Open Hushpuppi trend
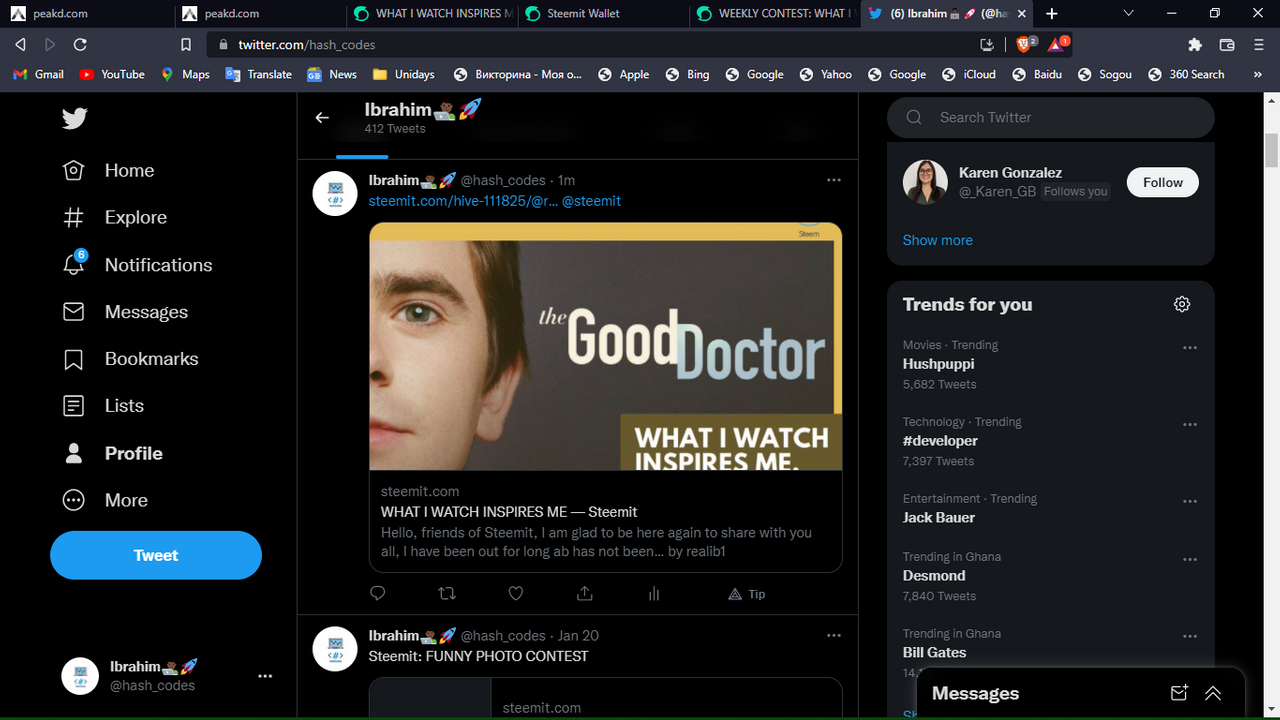 pyautogui.click(x=938, y=364)
